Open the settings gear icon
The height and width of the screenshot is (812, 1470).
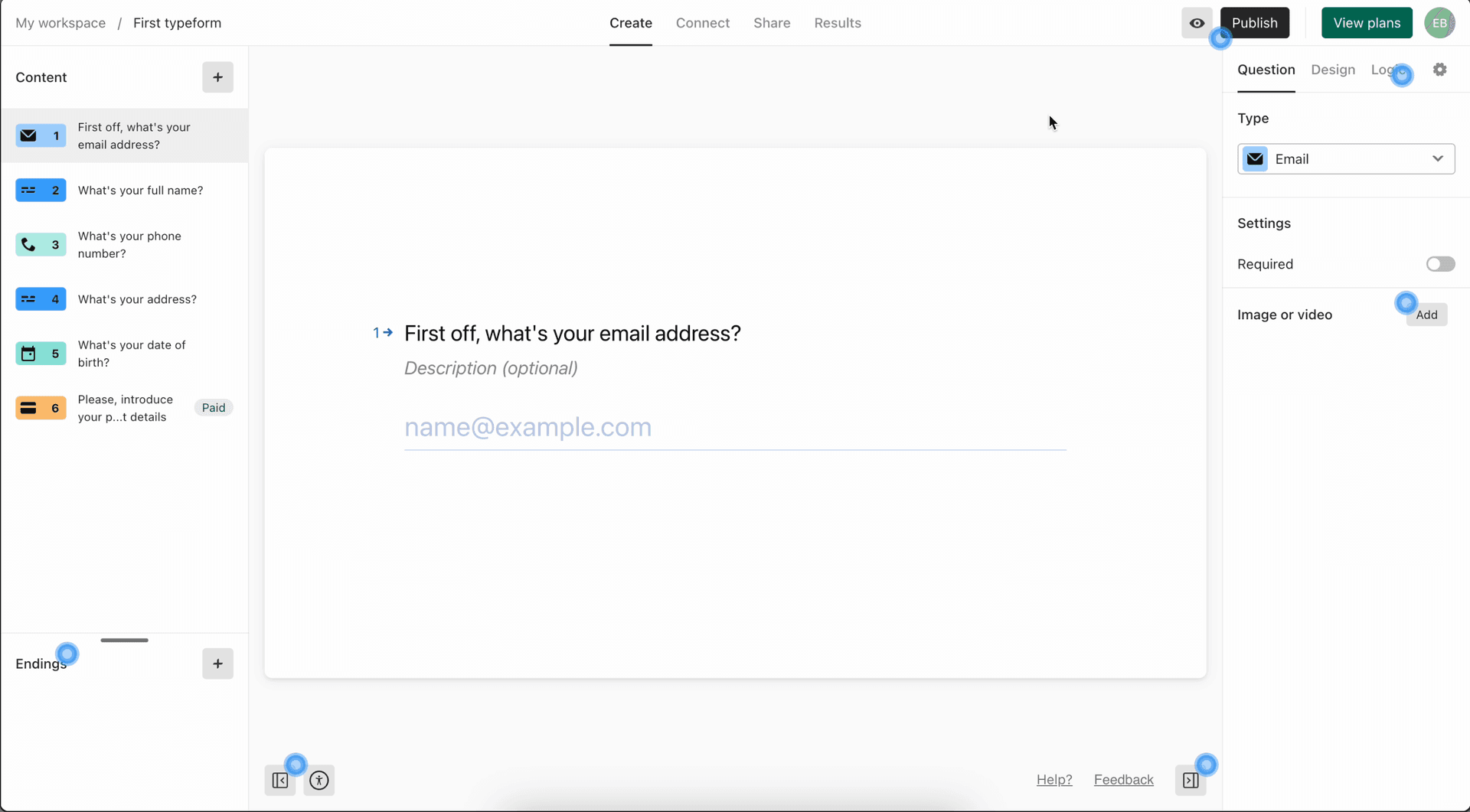pyautogui.click(x=1440, y=70)
